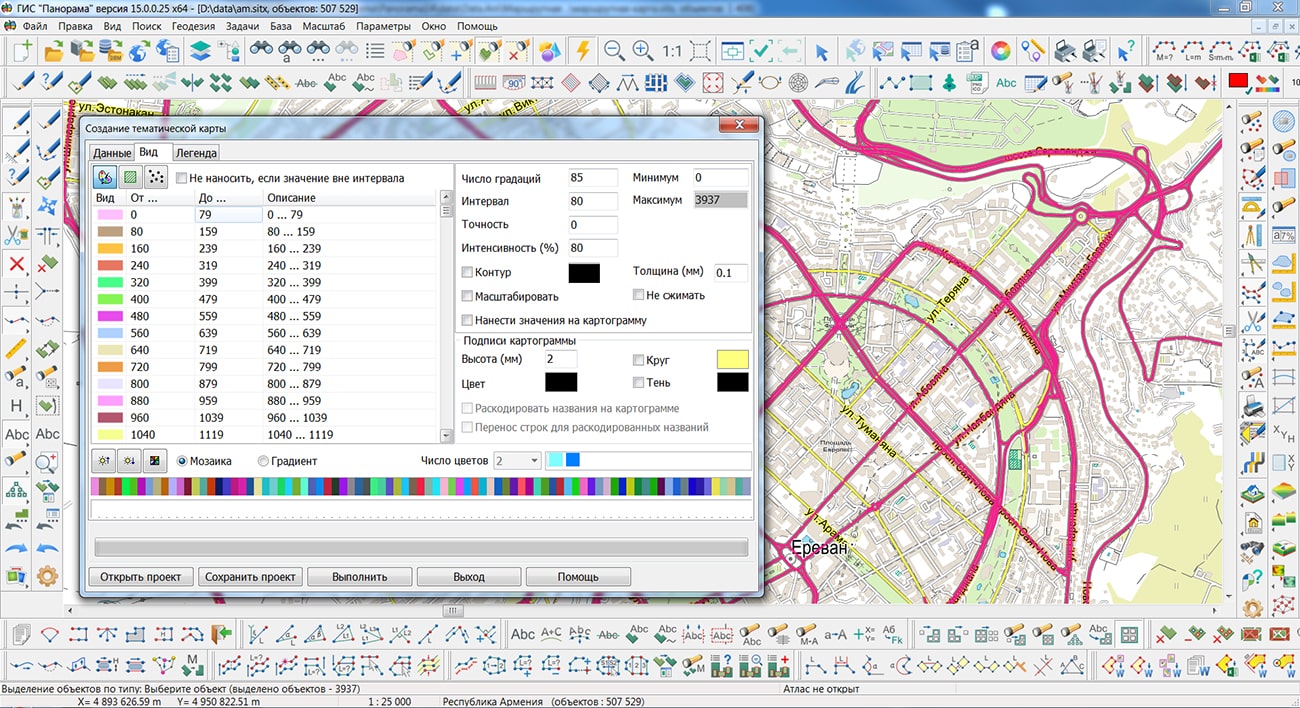
Task: Click the Сохранить проект button
Action: (250, 577)
